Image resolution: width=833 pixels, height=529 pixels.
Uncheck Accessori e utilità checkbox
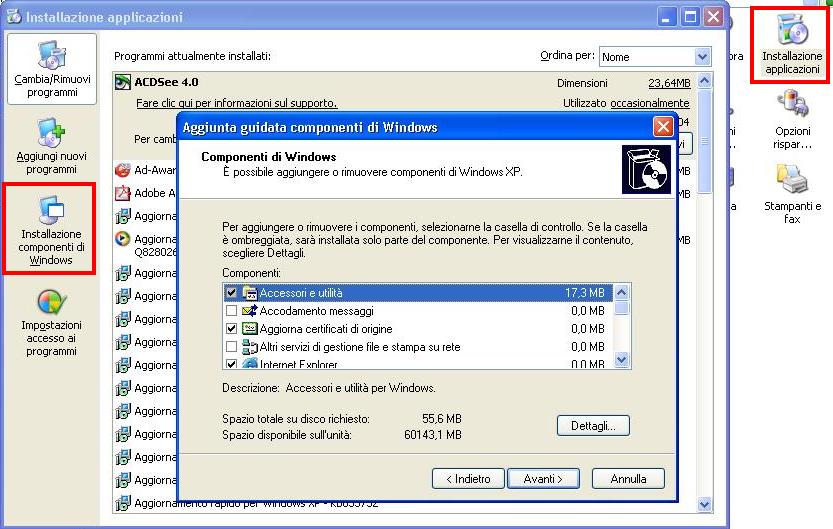click(x=231, y=293)
